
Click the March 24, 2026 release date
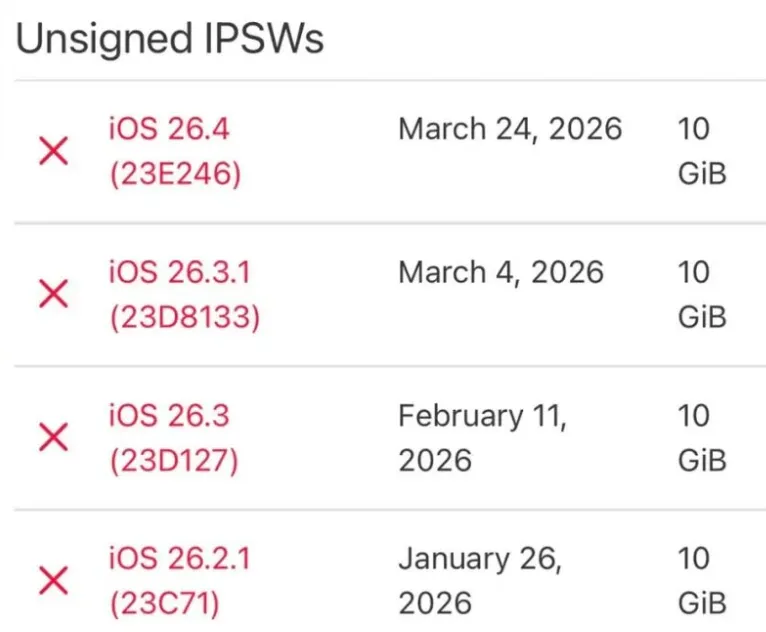point(510,129)
